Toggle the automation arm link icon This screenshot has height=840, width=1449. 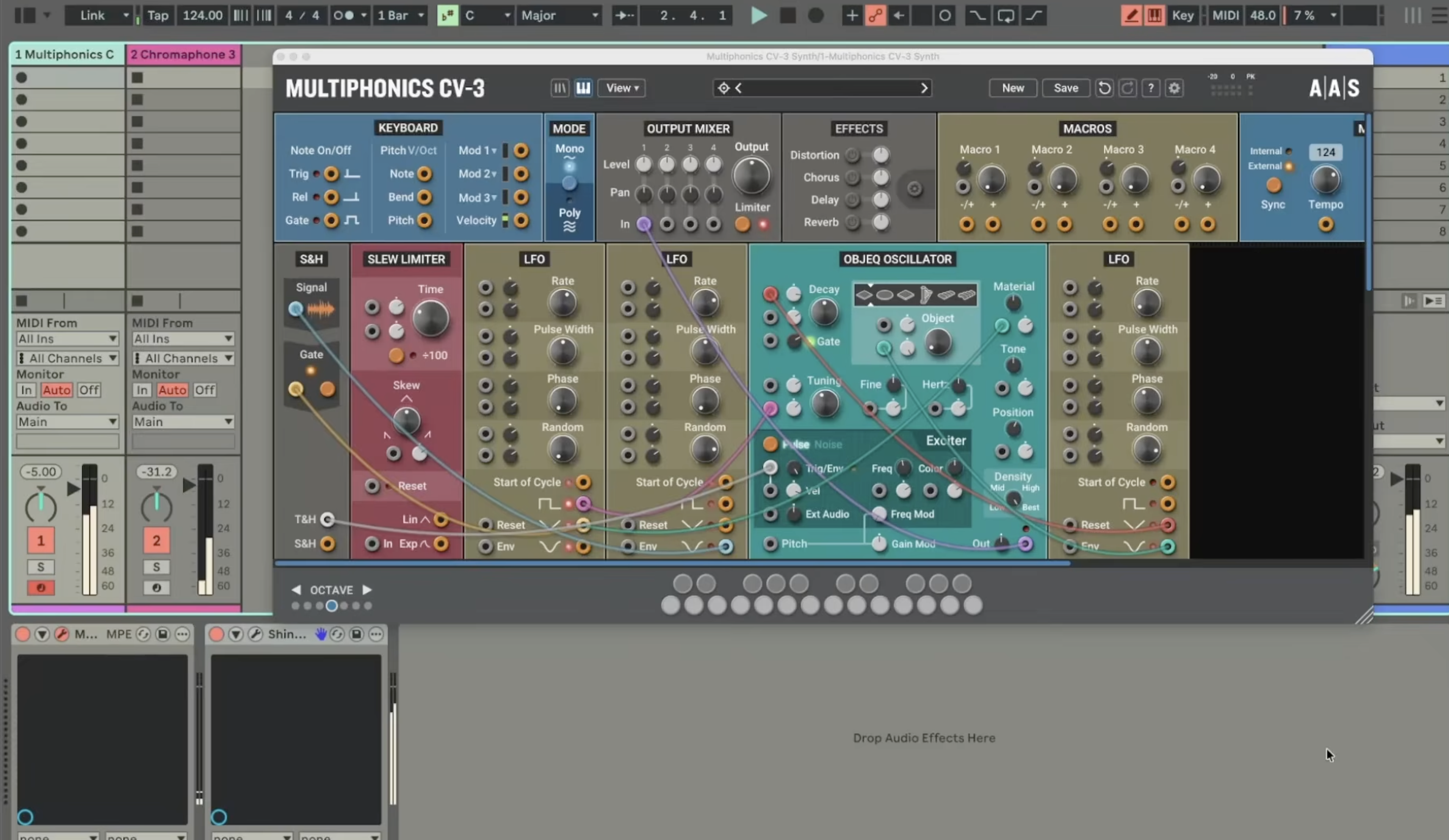pos(875,16)
